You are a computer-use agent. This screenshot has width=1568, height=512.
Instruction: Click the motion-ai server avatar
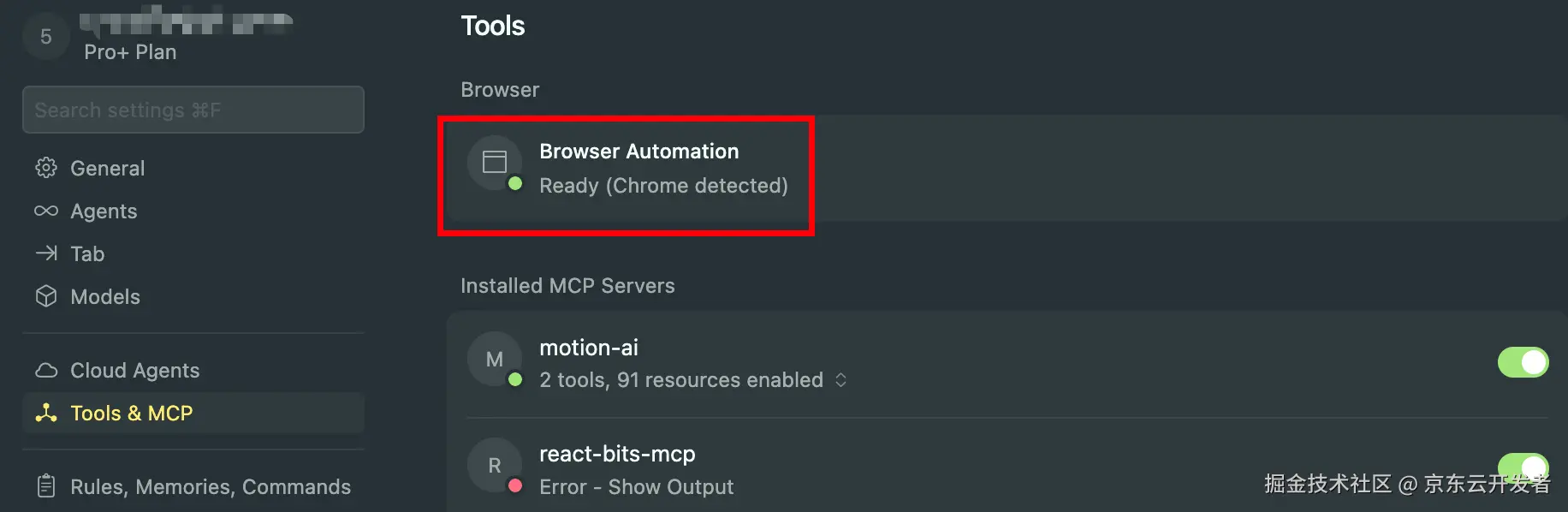[495, 359]
